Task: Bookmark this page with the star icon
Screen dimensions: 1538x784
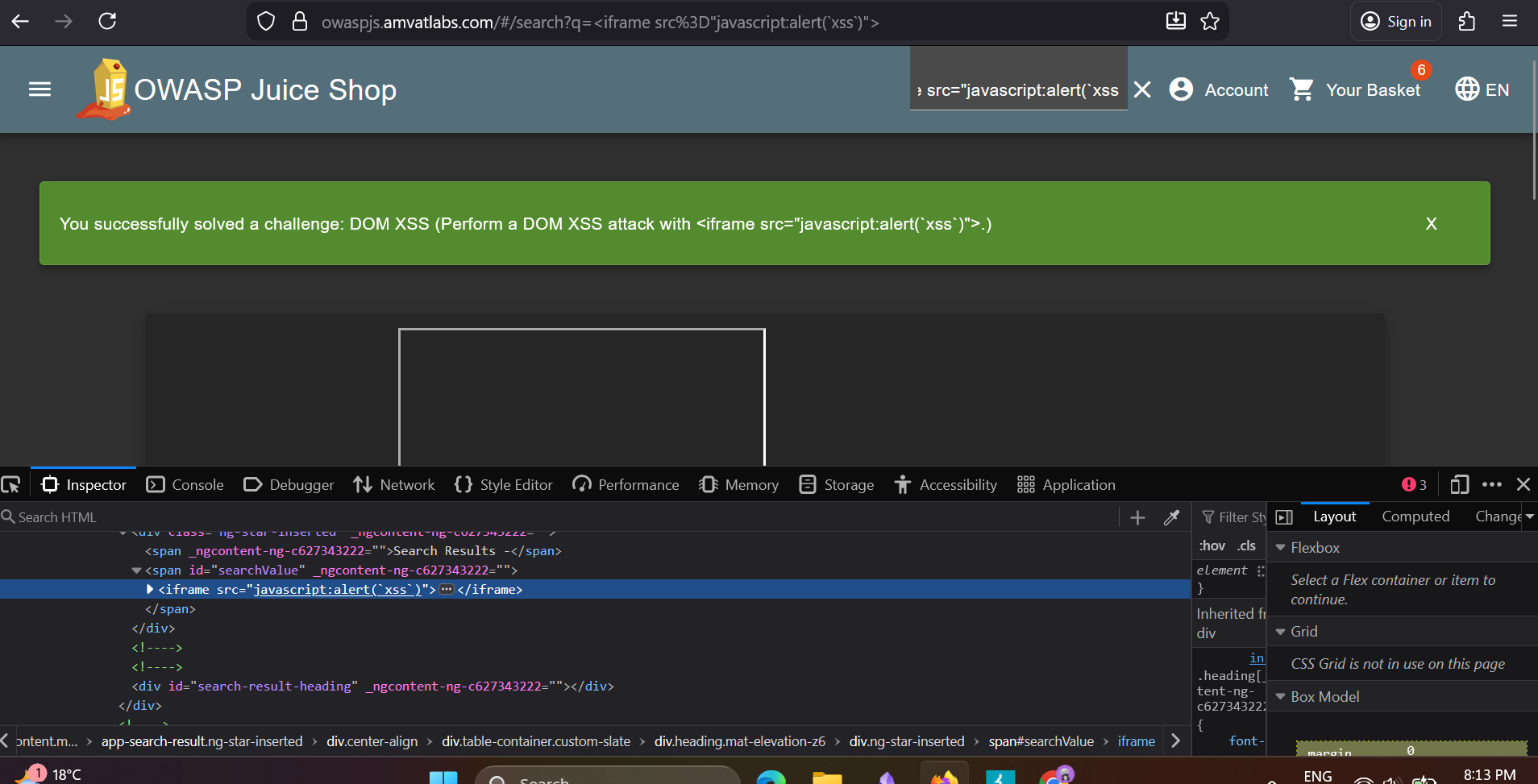Action: pyautogui.click(x=1210, y=22)
